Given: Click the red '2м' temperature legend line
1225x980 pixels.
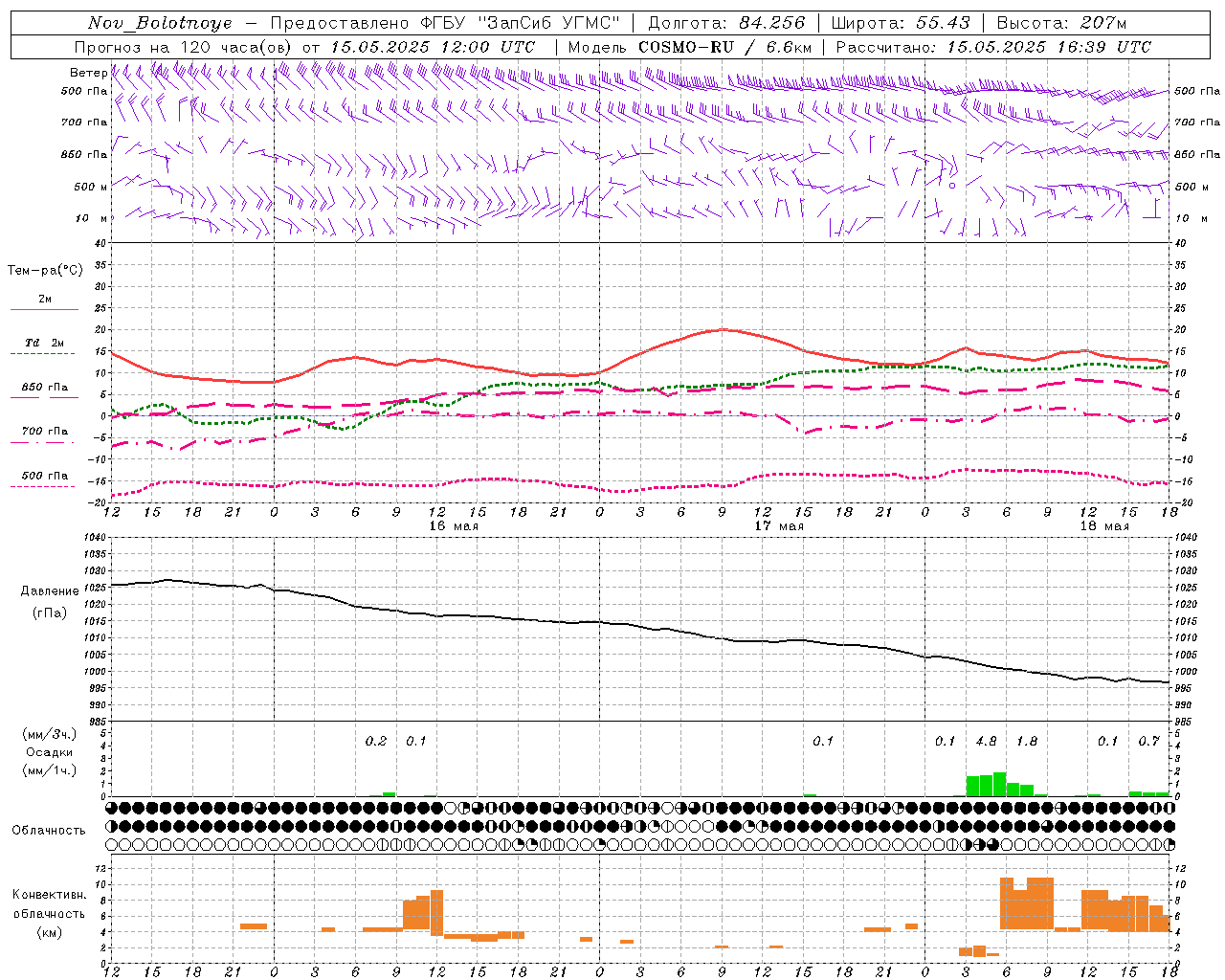Looking at the screenshot, I should click(x=44, y=309).
